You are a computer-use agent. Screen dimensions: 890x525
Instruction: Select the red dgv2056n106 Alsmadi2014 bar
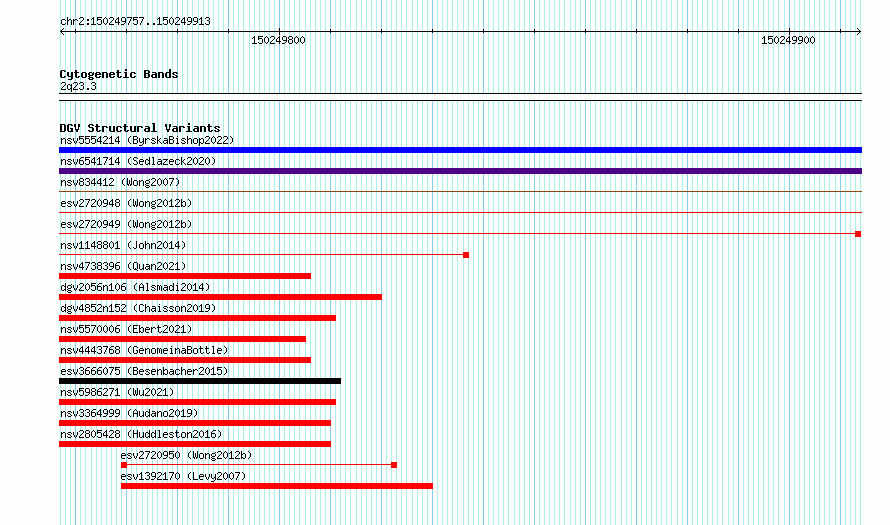[220, 297]
